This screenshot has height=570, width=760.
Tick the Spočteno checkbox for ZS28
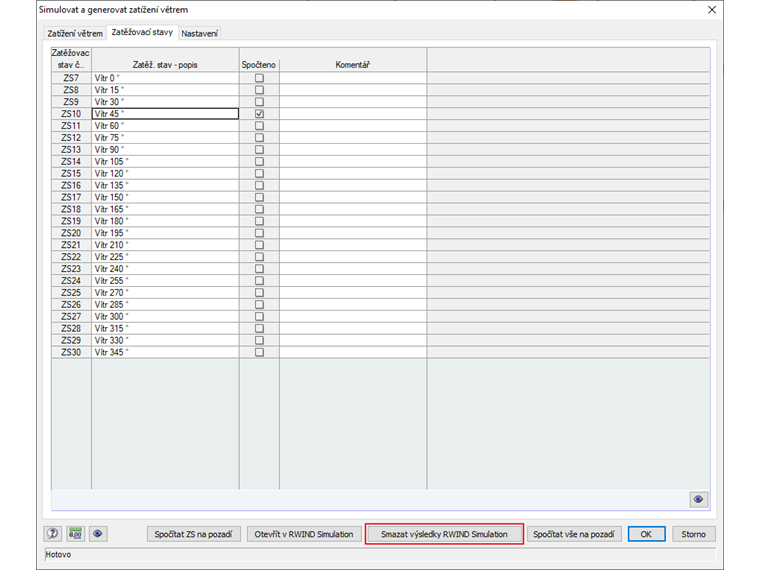click(x=259, y=328)
